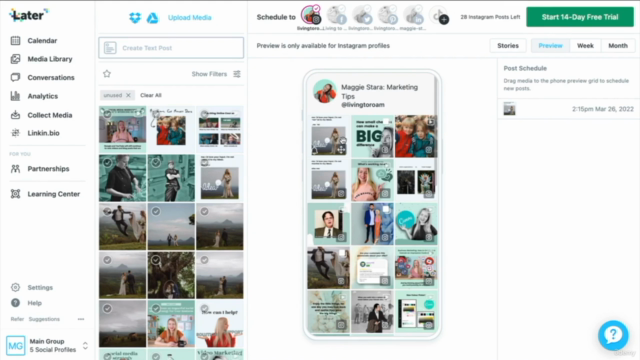Click Upload Media

189,18
